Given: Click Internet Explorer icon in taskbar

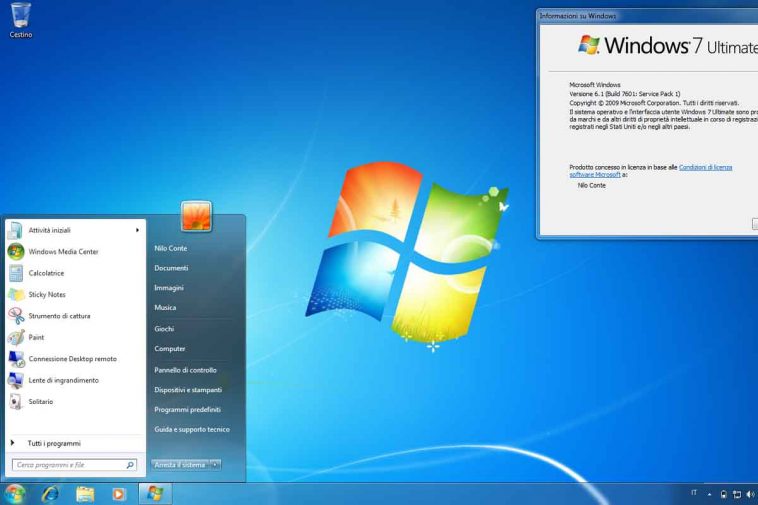Looking at the screenshot, I should (x=49, y=494).
